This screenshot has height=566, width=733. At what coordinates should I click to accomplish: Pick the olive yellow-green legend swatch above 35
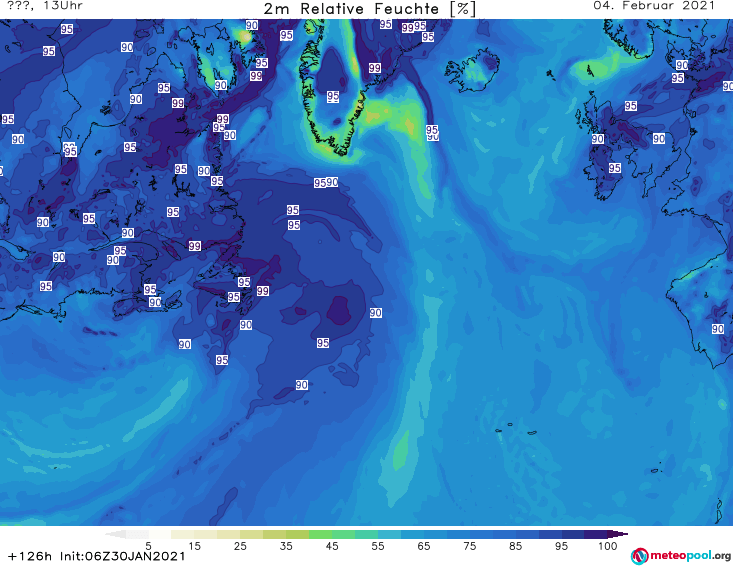click(x=297, y=534)
